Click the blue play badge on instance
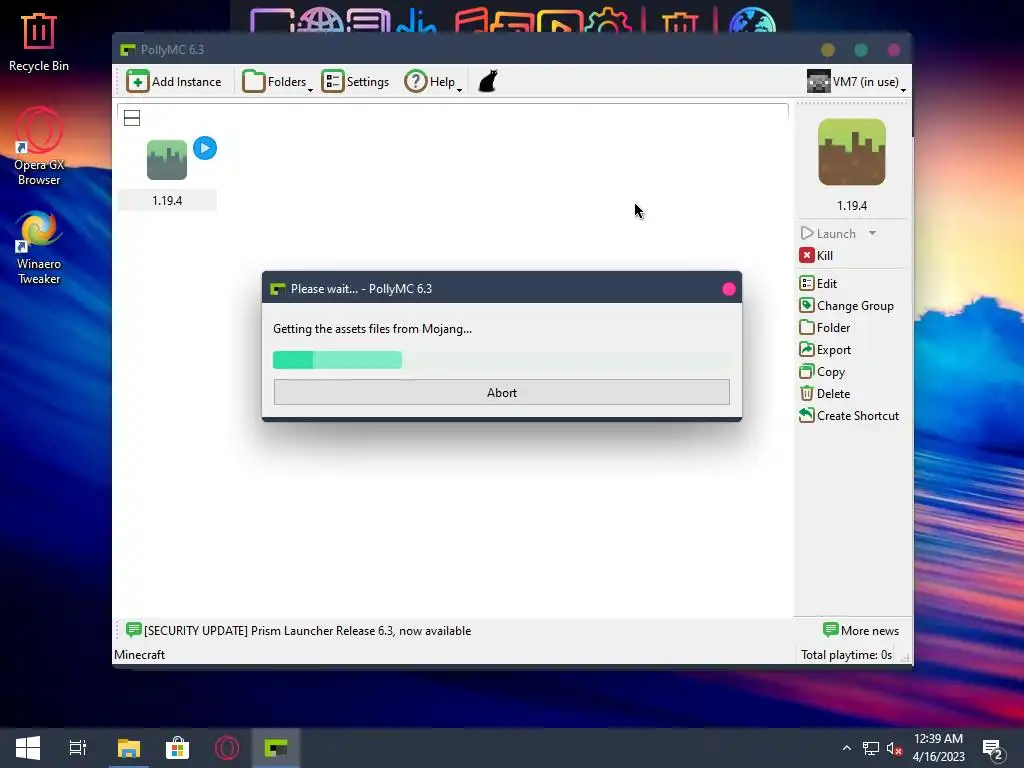This screenshot has width=1024, height=768. (205, 148)
